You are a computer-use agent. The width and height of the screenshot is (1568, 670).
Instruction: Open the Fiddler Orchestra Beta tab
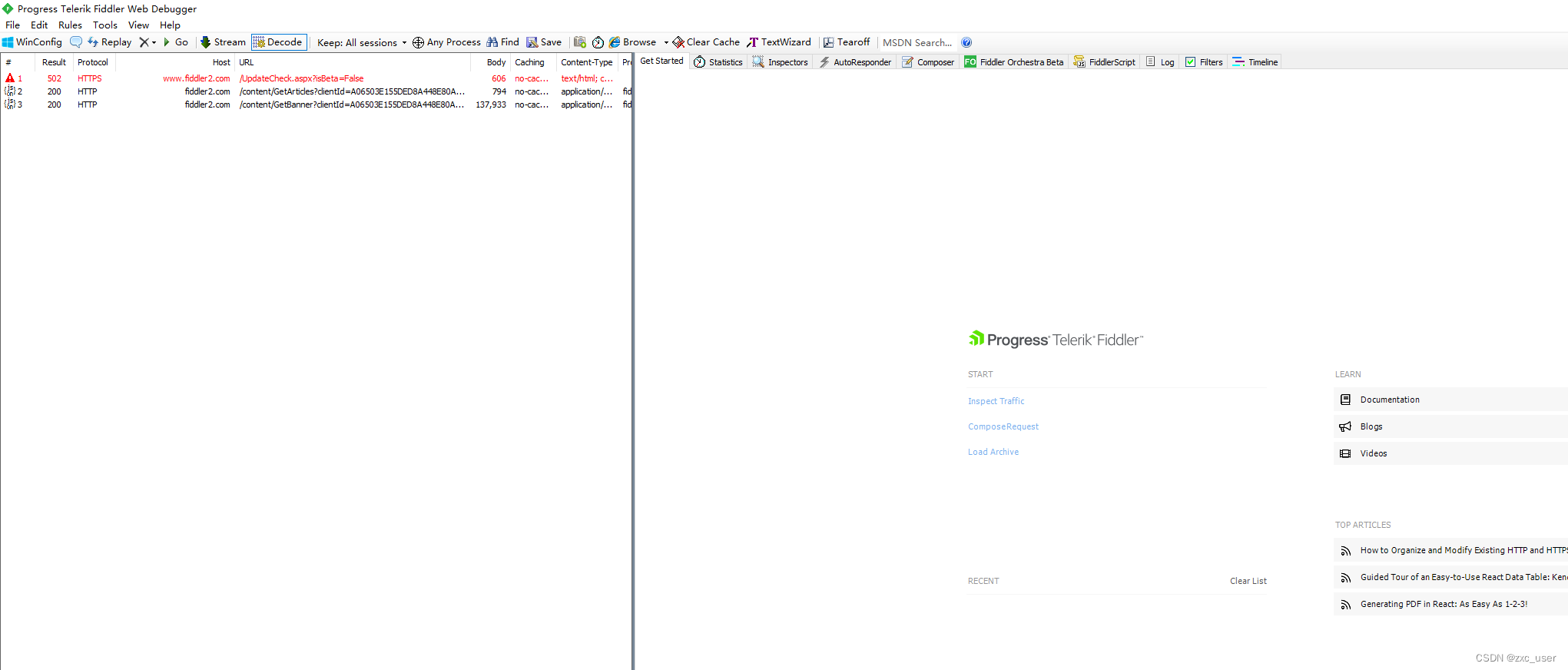click(1014, 62)
